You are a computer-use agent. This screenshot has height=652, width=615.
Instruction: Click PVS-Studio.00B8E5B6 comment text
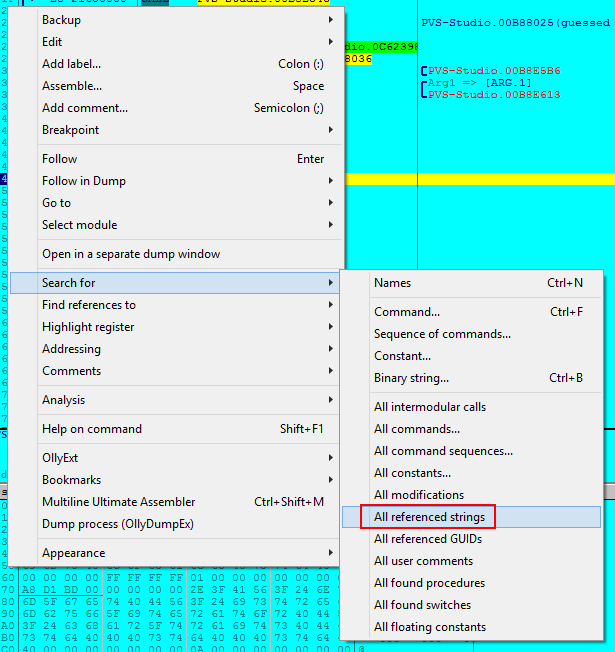[x=494, y=71]
